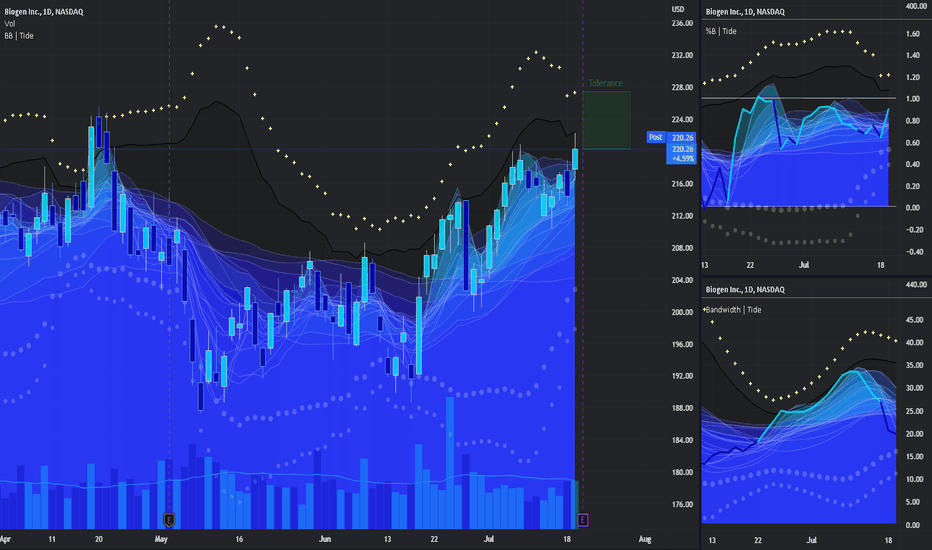Click the +4.59% change label

tap(682, 159)
